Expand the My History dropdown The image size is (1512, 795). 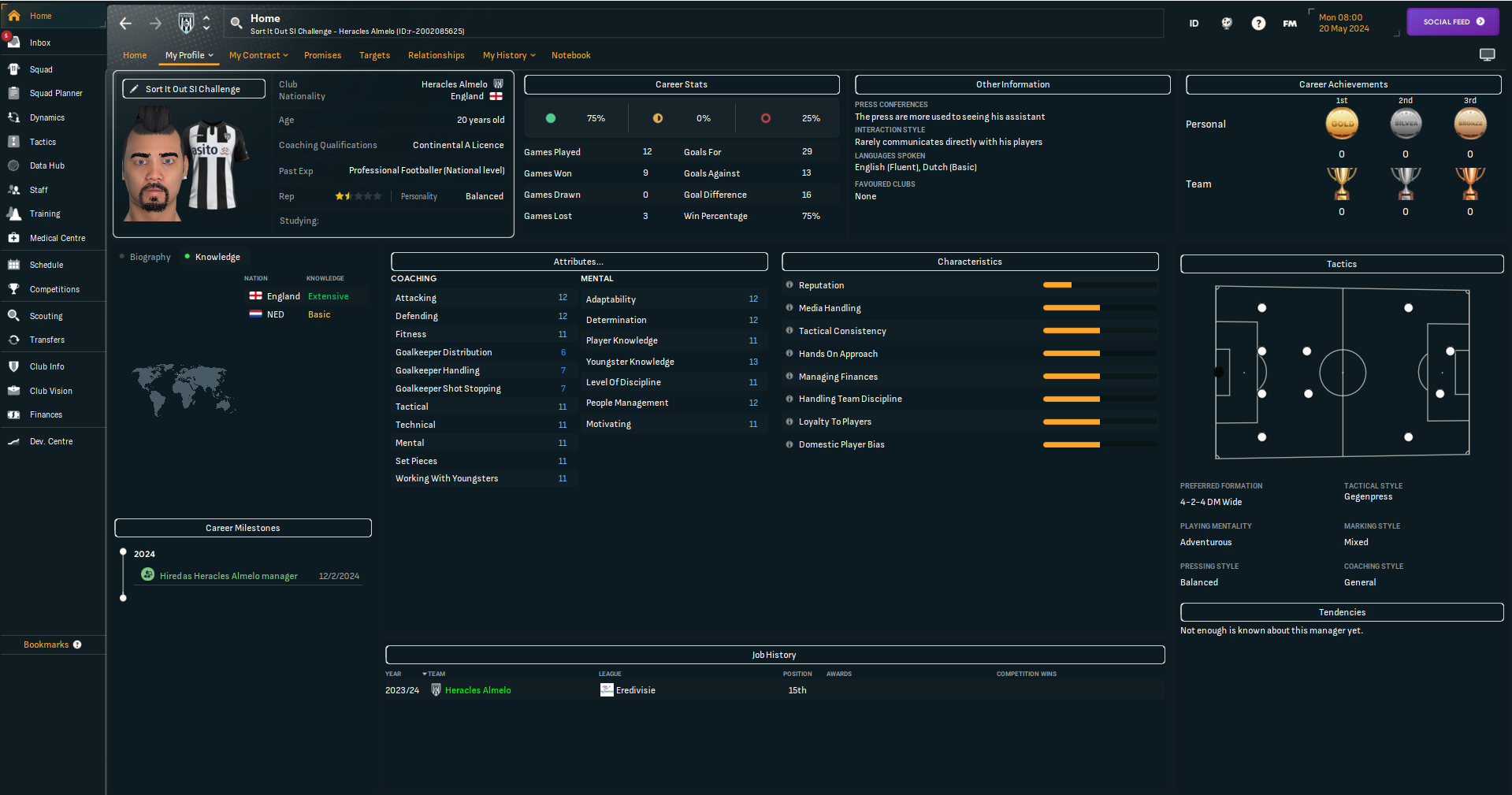[x=510, y=55]
